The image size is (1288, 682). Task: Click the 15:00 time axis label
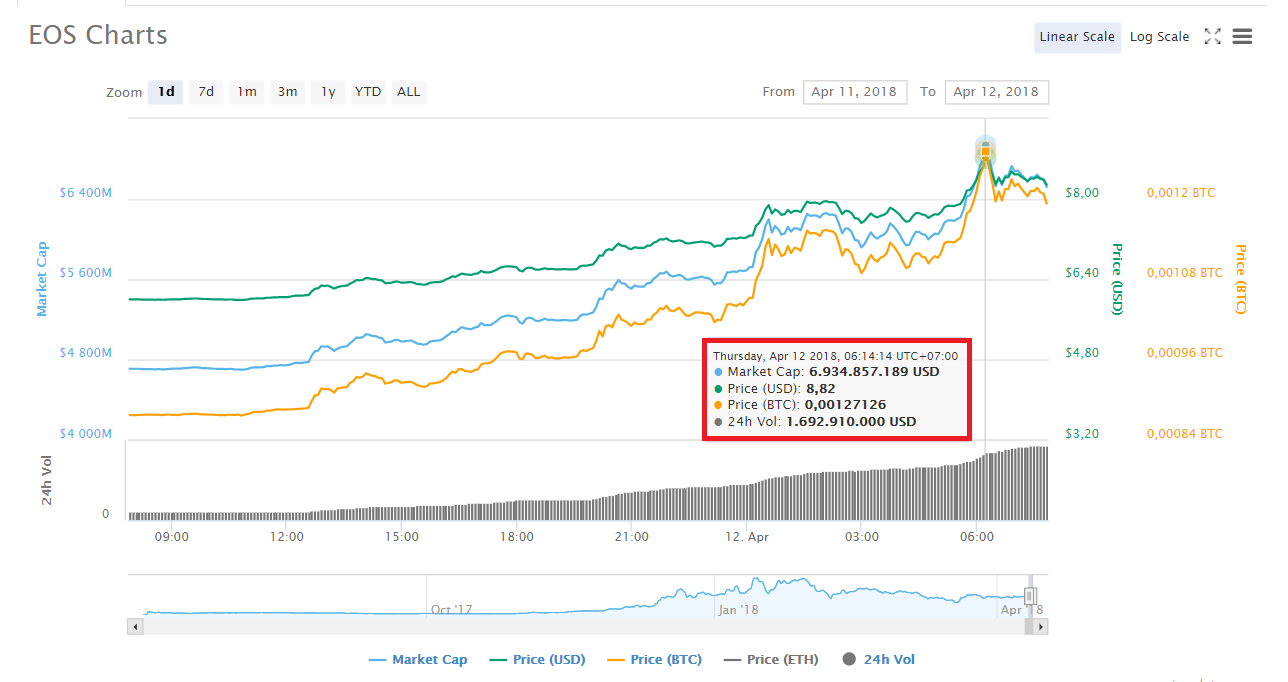click(402, 537)
